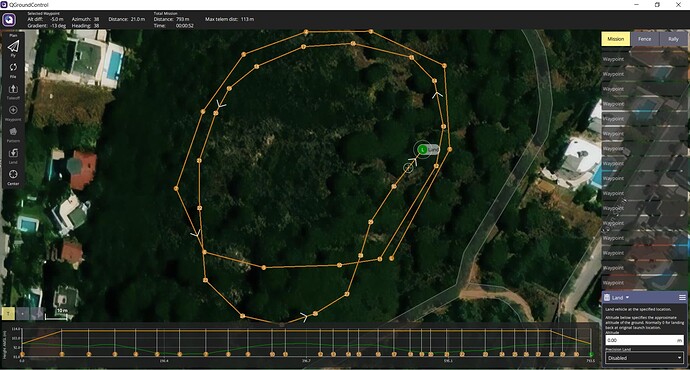Open the Precision Land Disabled dropdown
The width and height of the screenshot is (690, 370).
click(x=644, y=358)
